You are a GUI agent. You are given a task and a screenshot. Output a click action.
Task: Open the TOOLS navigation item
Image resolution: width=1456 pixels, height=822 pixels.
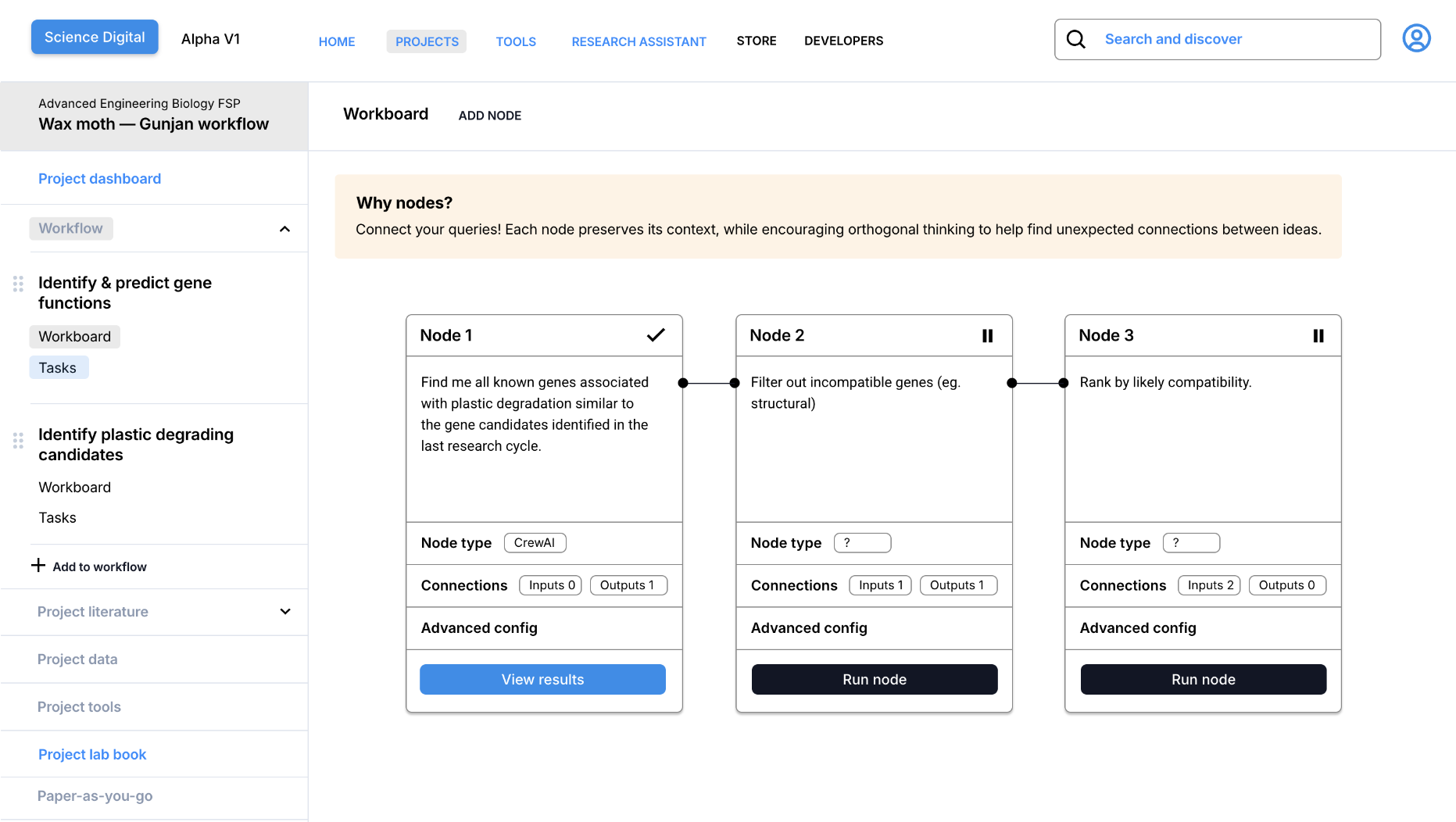point(516,41)
